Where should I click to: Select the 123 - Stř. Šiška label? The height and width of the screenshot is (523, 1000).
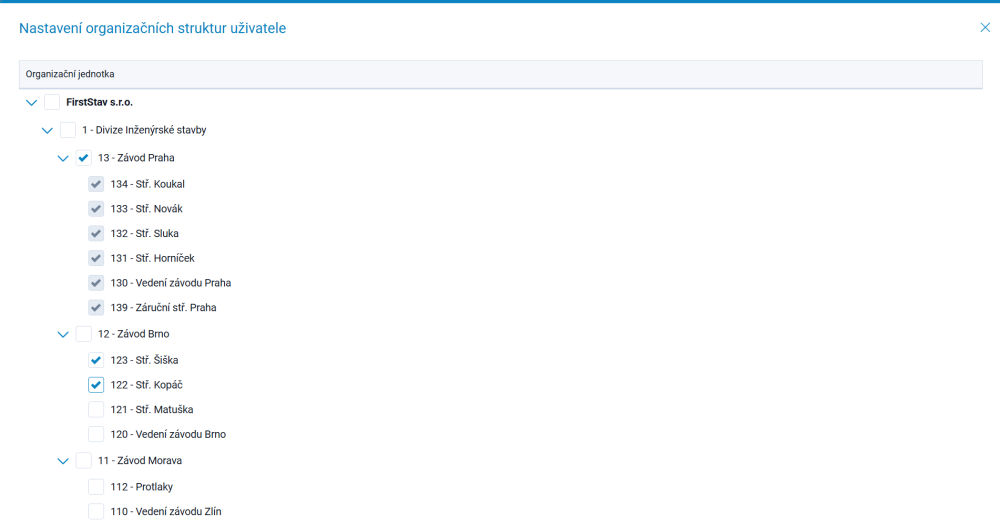(144, 360)
